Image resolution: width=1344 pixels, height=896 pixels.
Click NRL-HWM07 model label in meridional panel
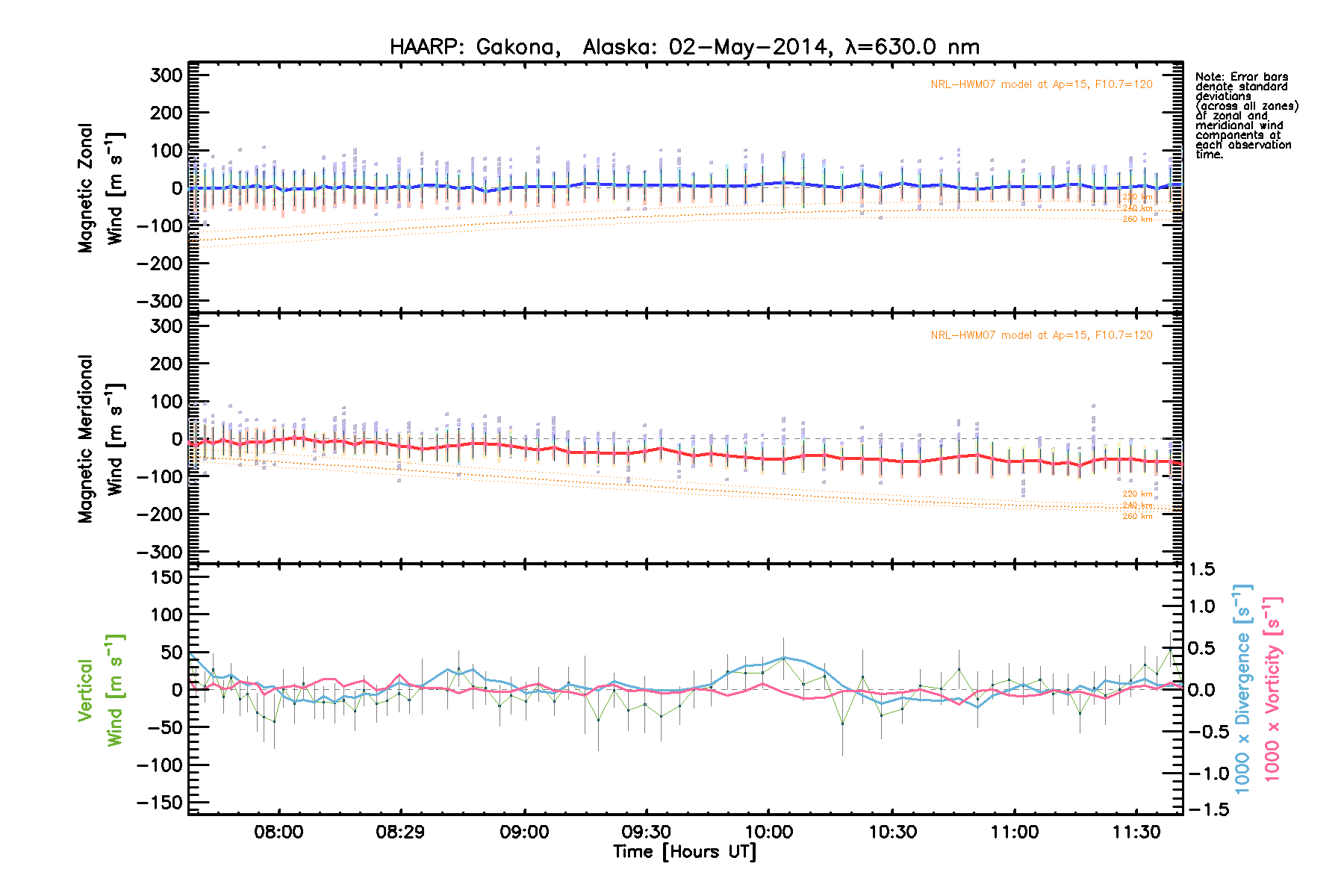[1041, 335]
